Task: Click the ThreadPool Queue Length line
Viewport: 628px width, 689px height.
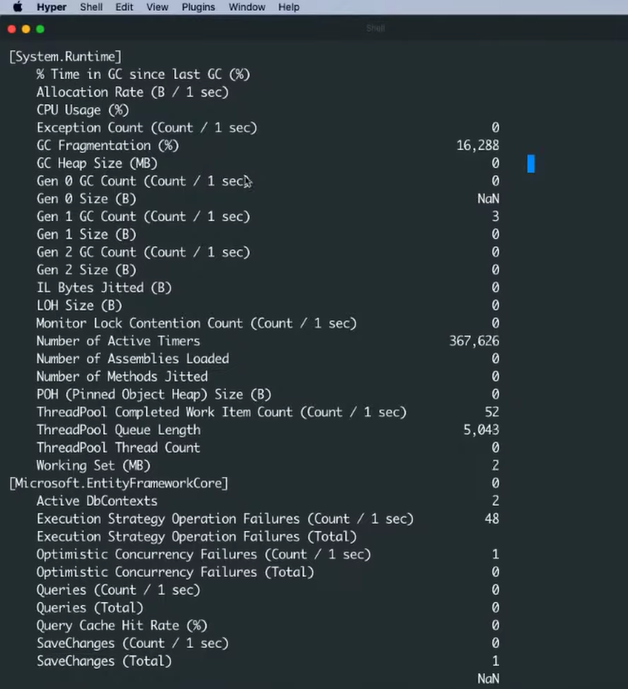Action: tap(118, 430)
